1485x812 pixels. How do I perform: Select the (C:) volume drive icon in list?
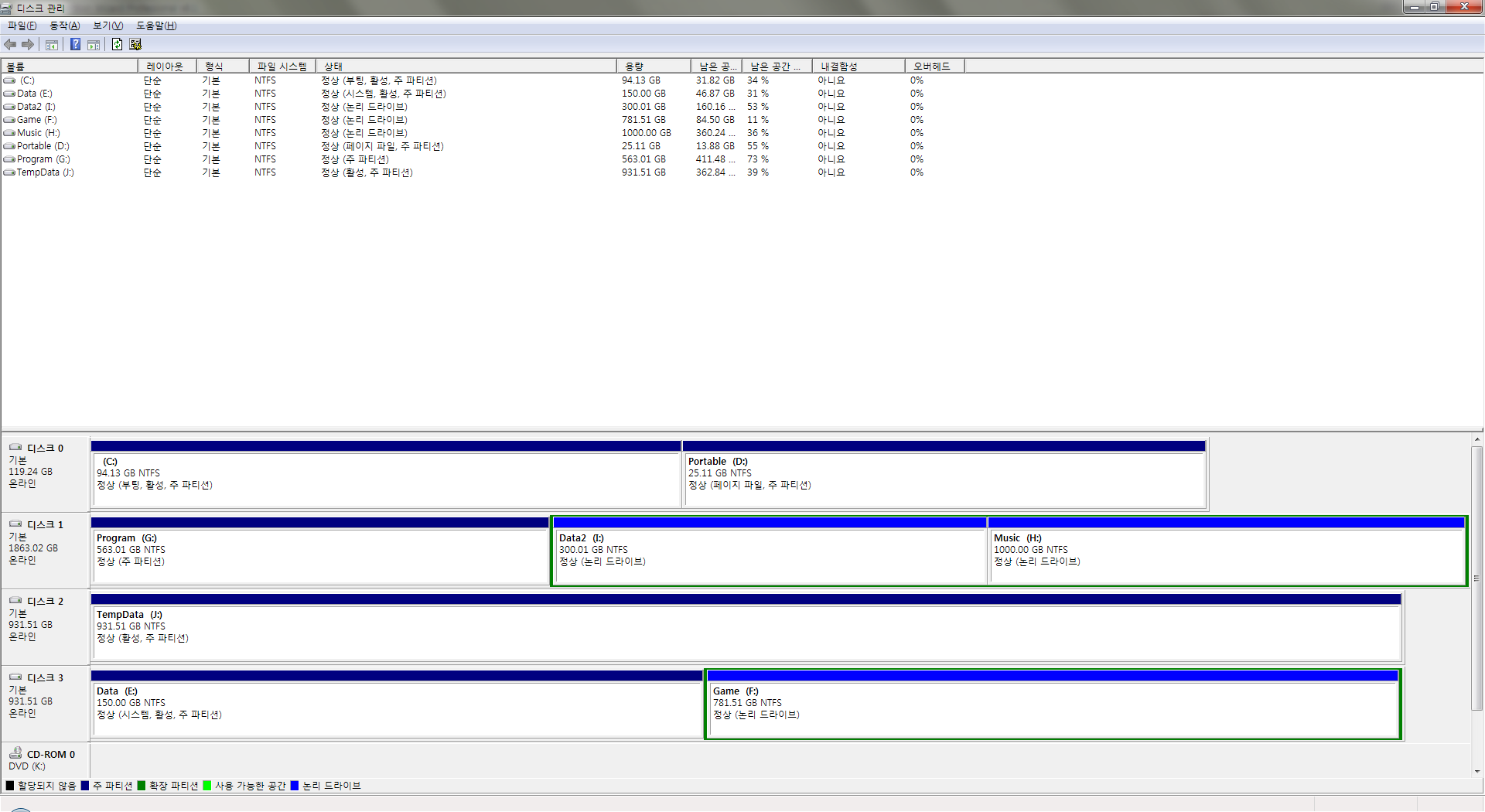tap(9, 80)
